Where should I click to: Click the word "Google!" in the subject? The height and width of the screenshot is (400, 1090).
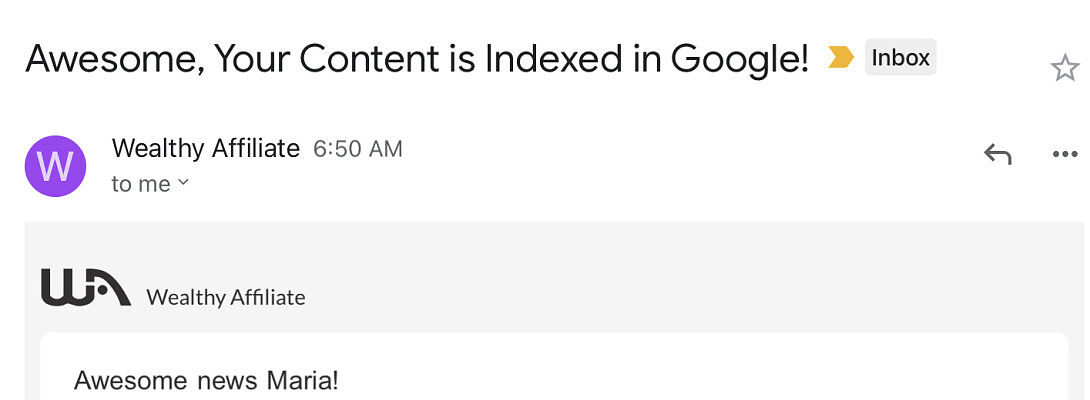coord(739,59)
